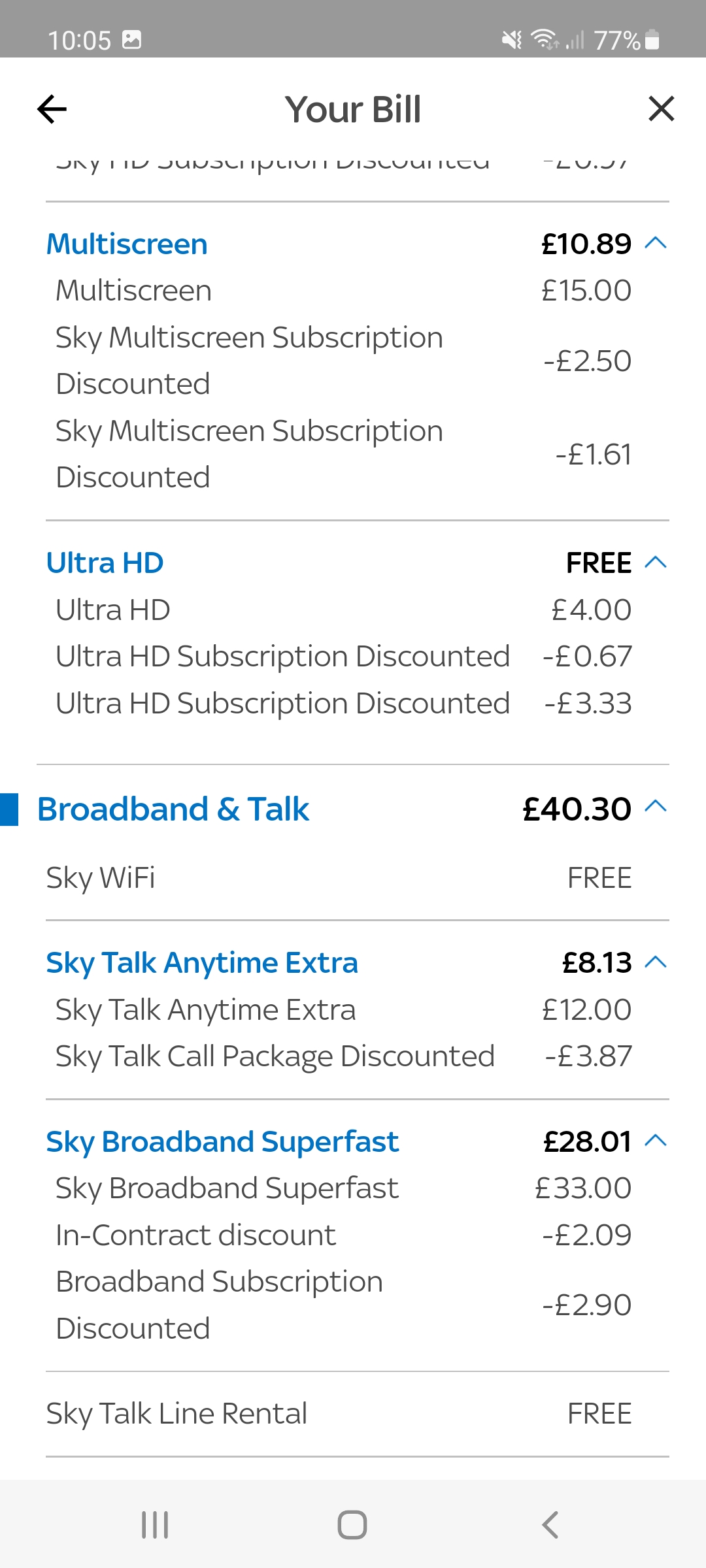This screenshot has height=1568, width=706.
Task: Collapse the Broadband & Talk section chevron
Action: click(x=656, y=808)
